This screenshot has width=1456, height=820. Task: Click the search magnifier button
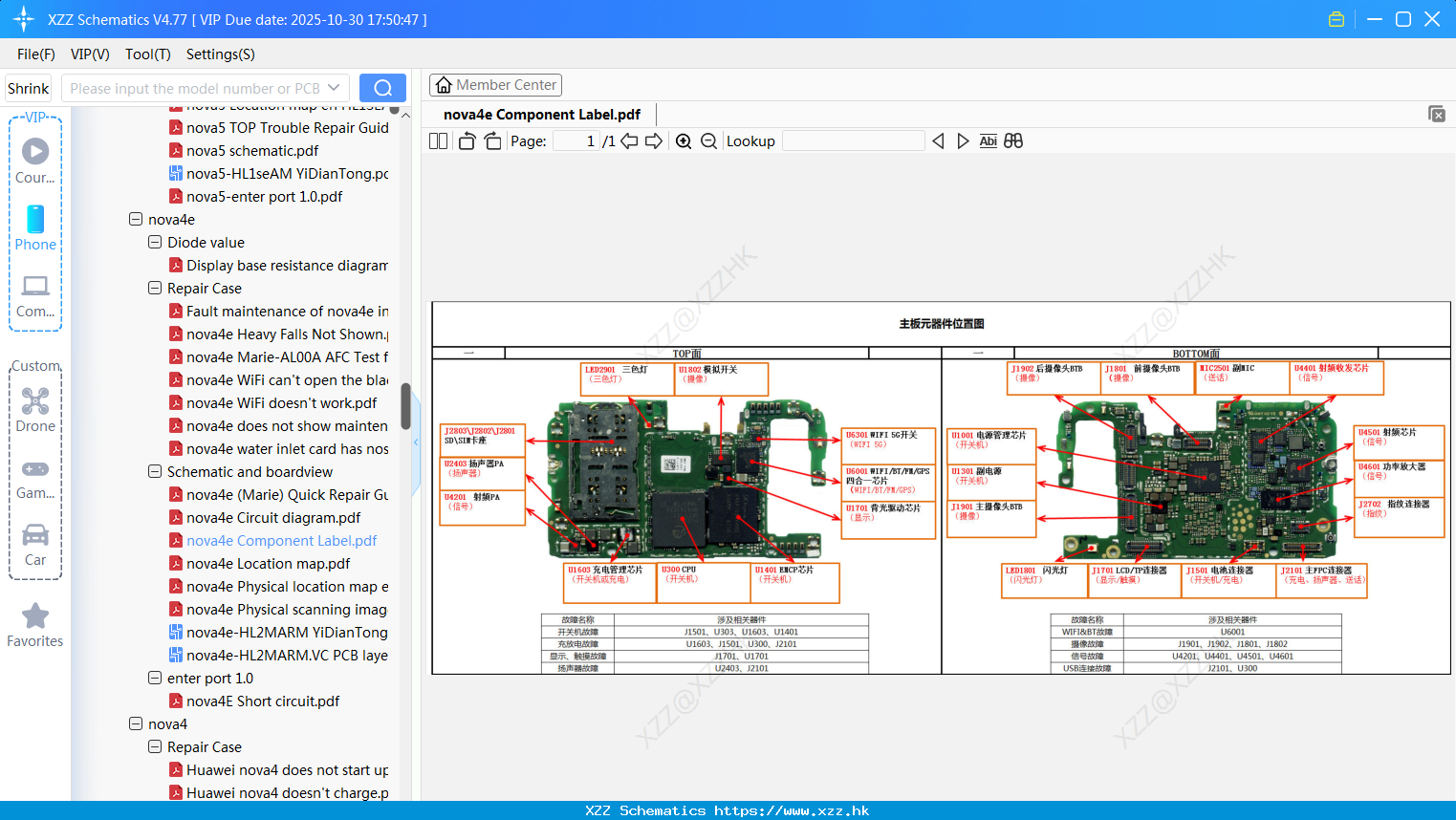click(x=382, y=88)
